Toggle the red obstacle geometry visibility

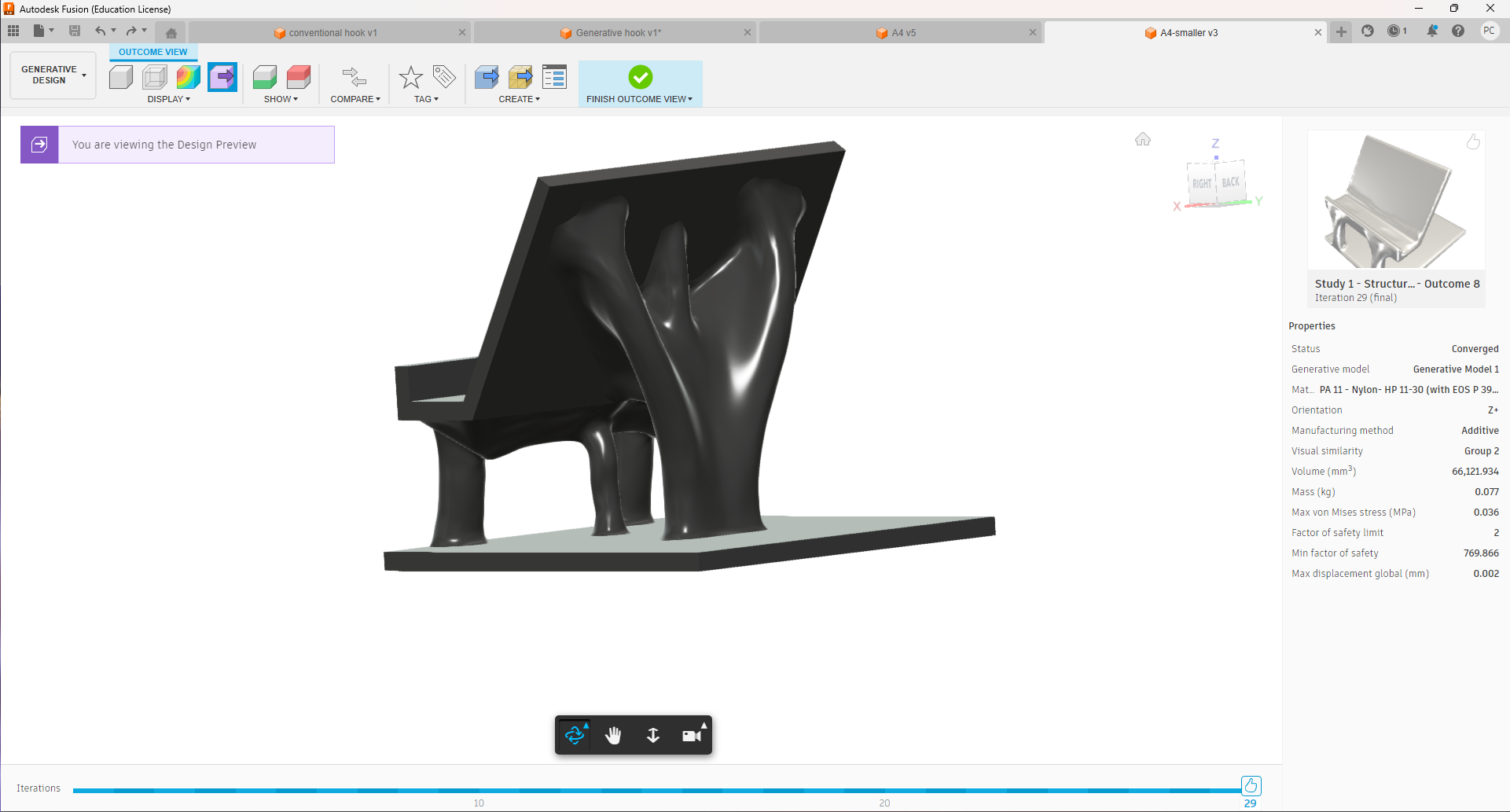[x=299, y=77]
